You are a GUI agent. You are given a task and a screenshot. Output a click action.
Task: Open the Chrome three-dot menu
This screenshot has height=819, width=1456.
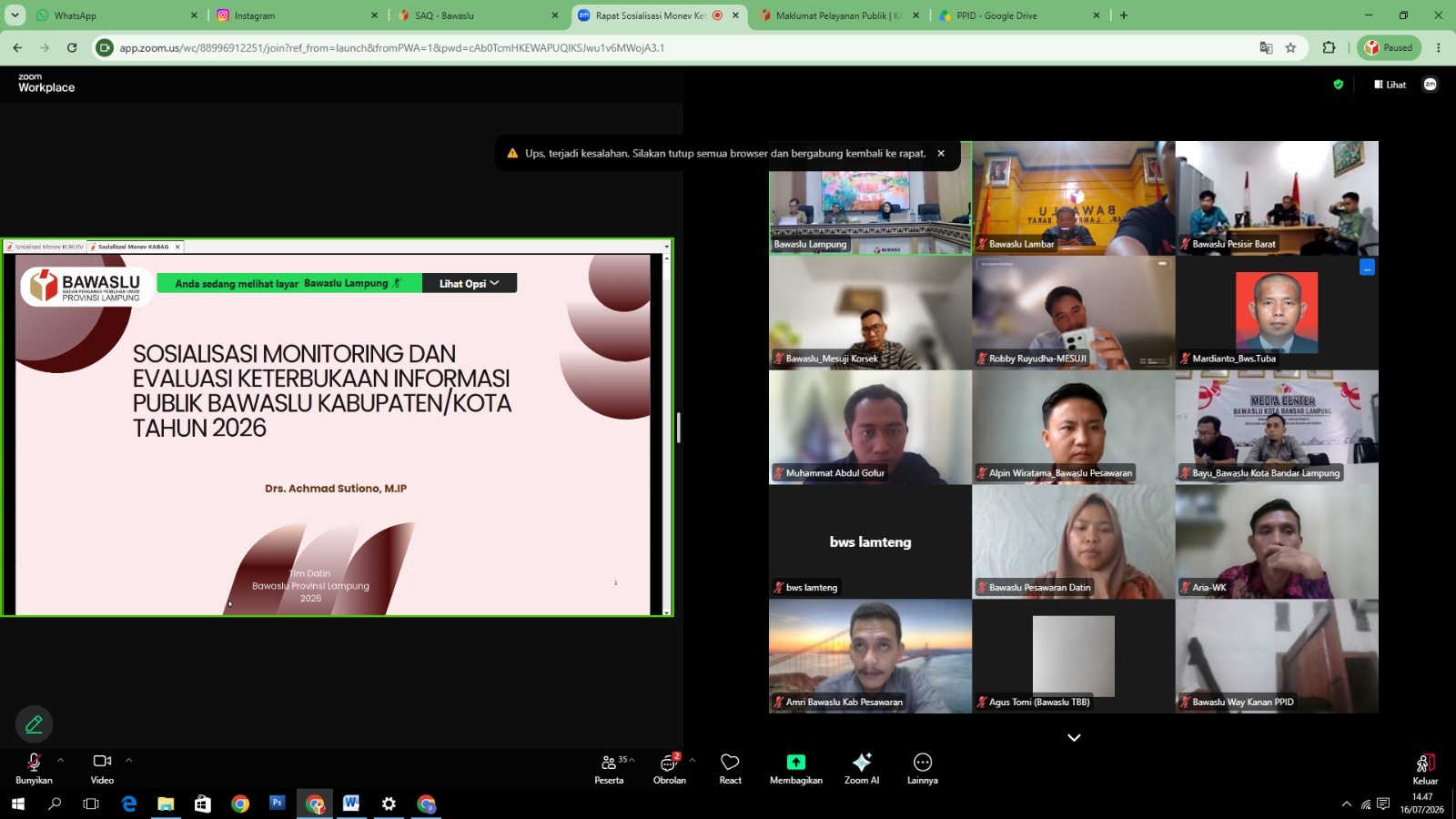click(x=1439, y=48)
